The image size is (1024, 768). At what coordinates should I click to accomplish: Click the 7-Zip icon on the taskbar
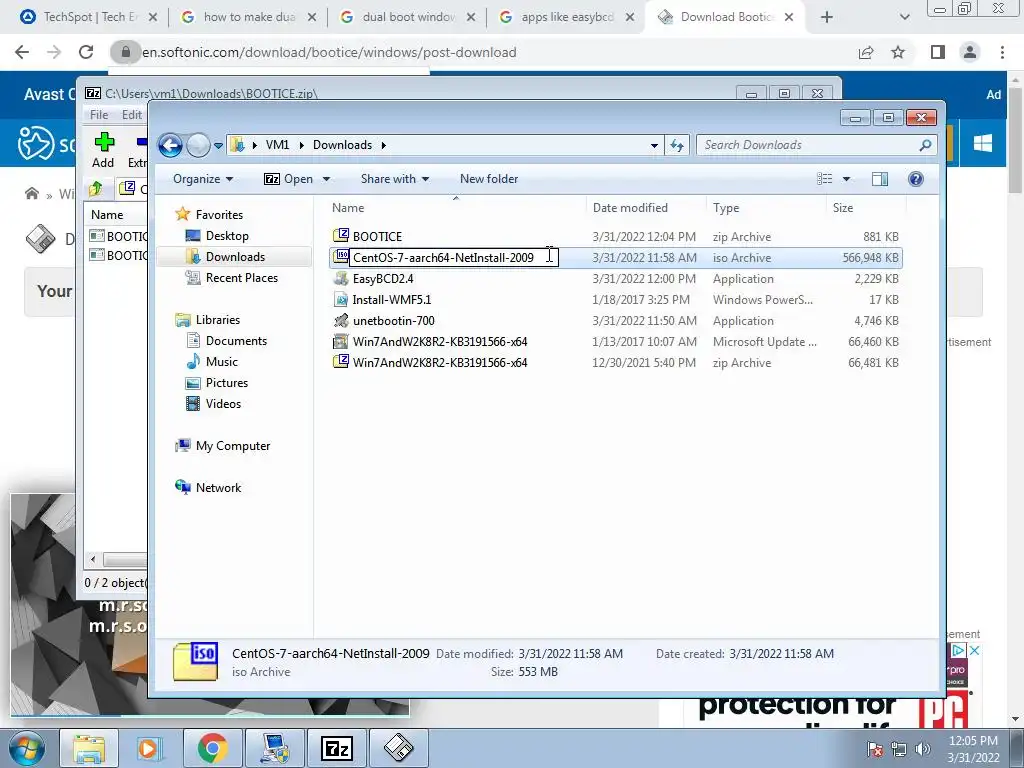[337, 748]
